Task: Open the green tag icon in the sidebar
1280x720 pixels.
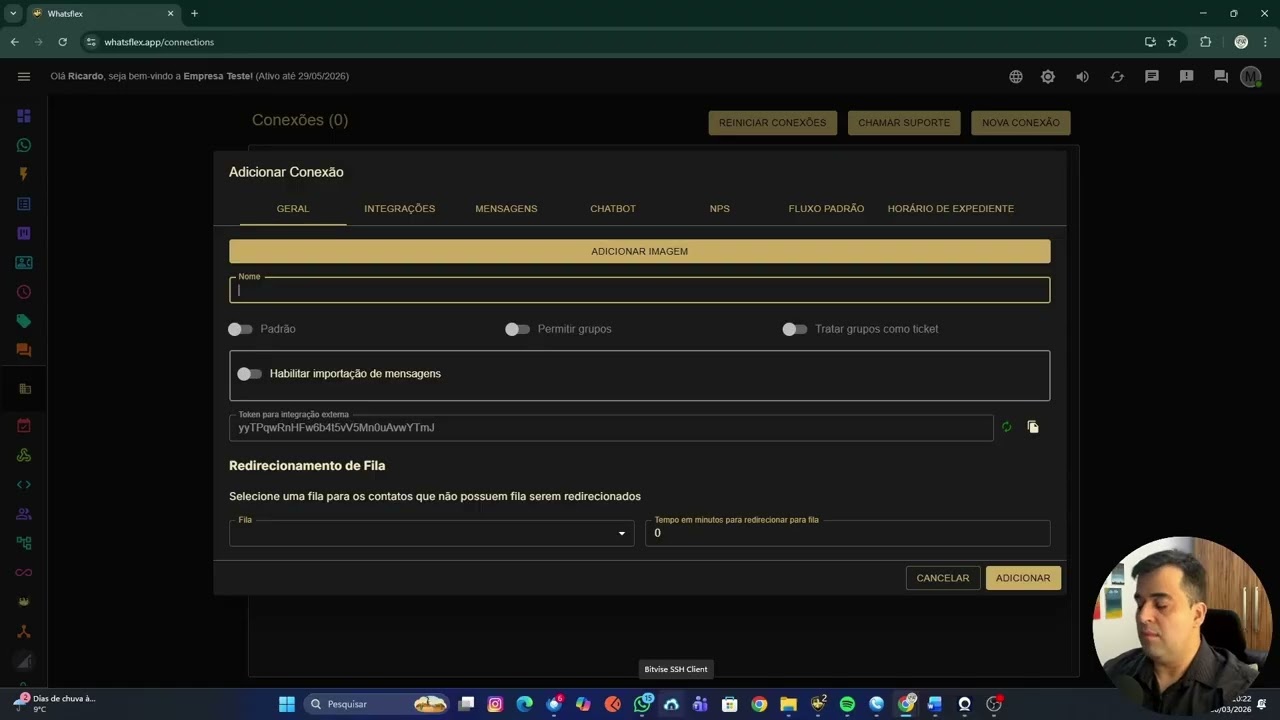Action: [24, 321]
